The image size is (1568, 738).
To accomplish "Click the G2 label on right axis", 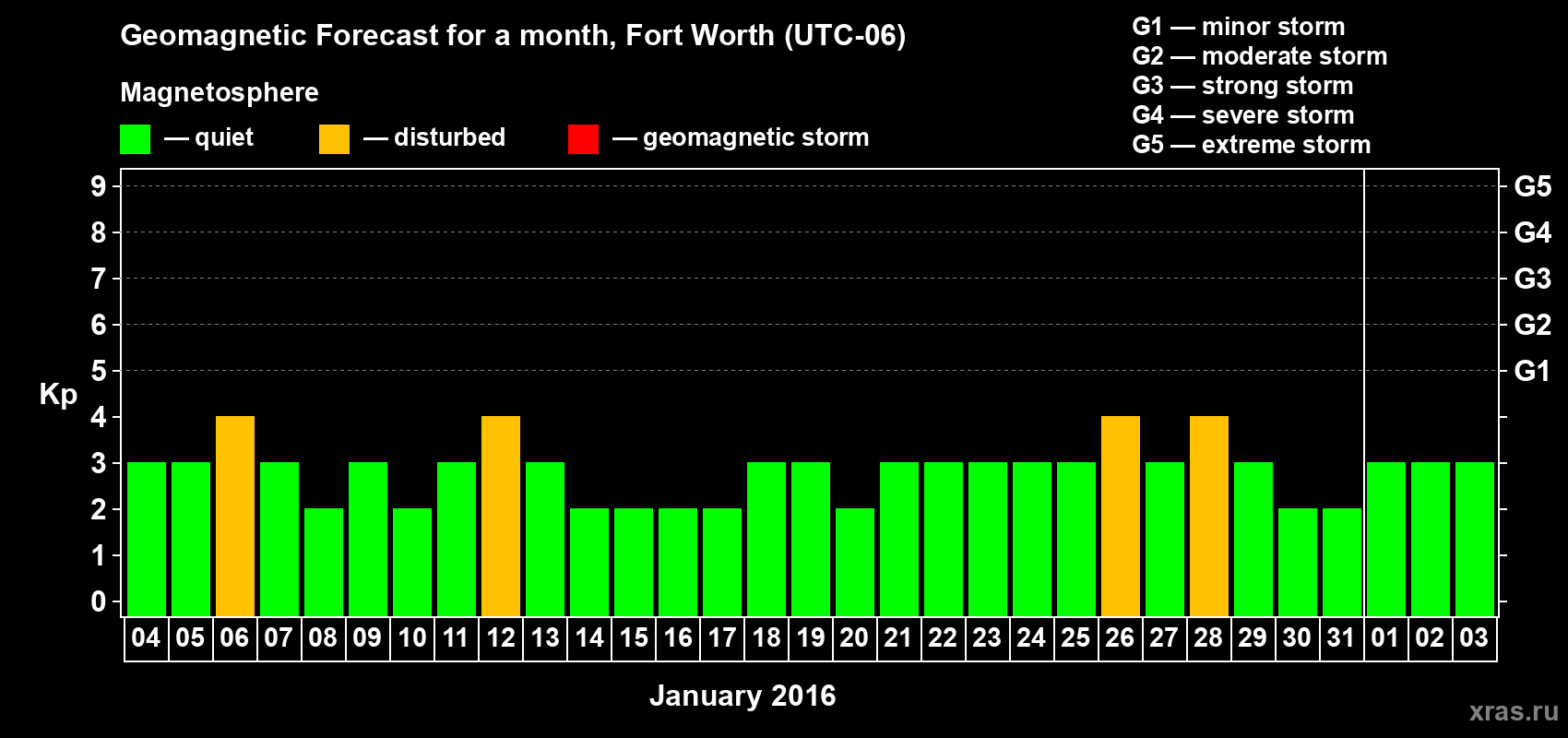I will click(1533, 325).
